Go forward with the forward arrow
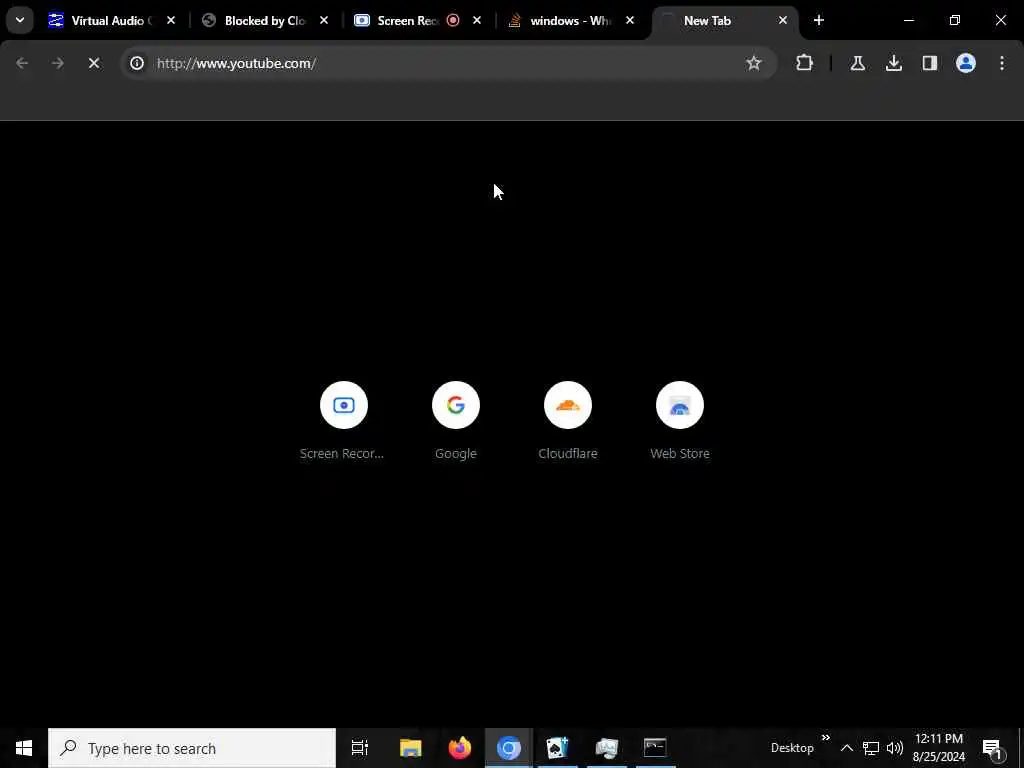The width and height of the screenshot is (1024, 768). (x=58, y=63)
